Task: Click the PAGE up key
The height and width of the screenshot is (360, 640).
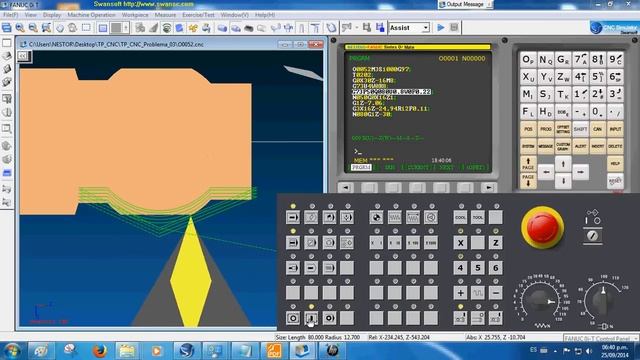Action: [528, 164]
